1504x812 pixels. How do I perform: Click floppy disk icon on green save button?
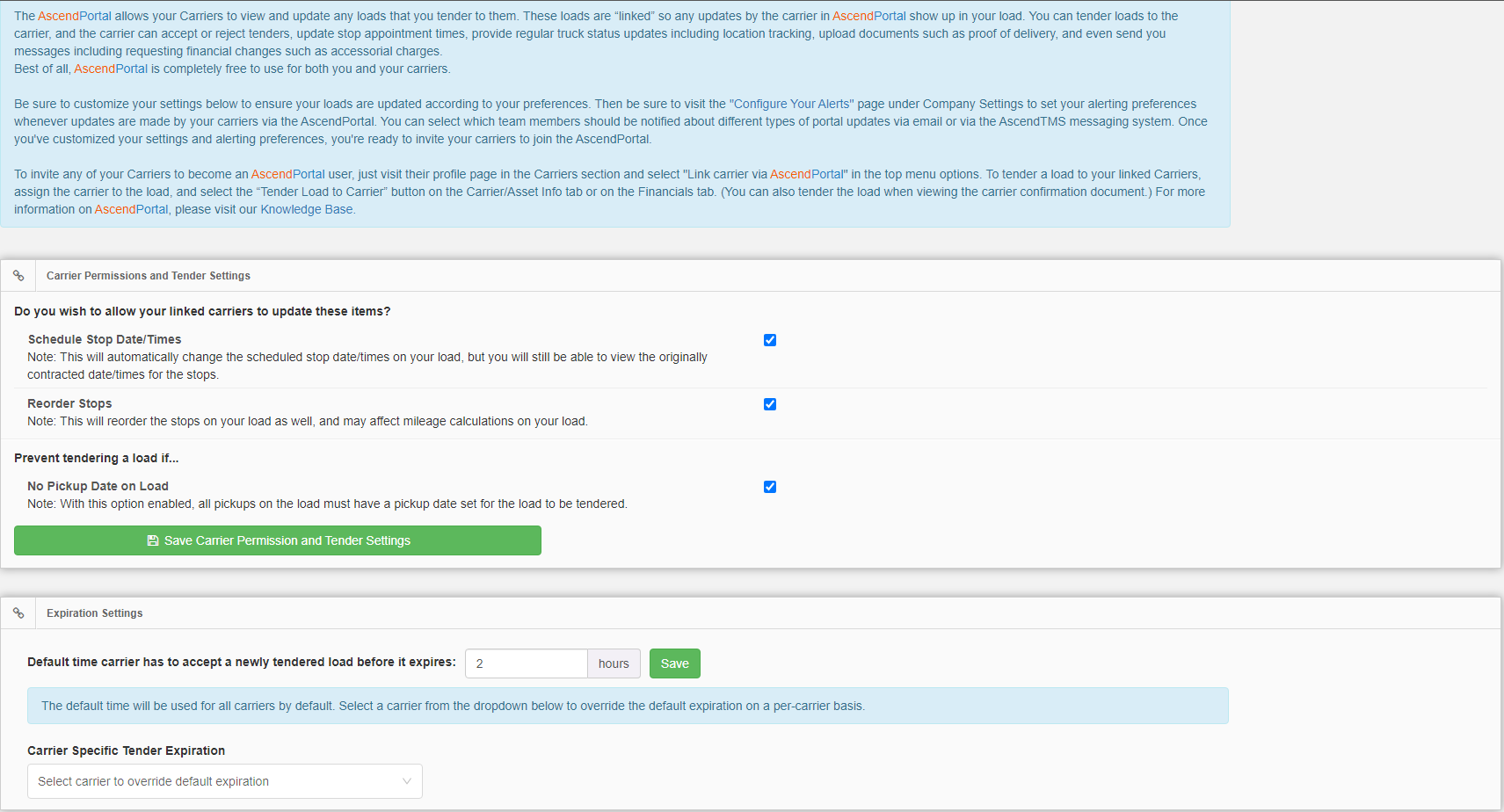click(x=153, y=540)
